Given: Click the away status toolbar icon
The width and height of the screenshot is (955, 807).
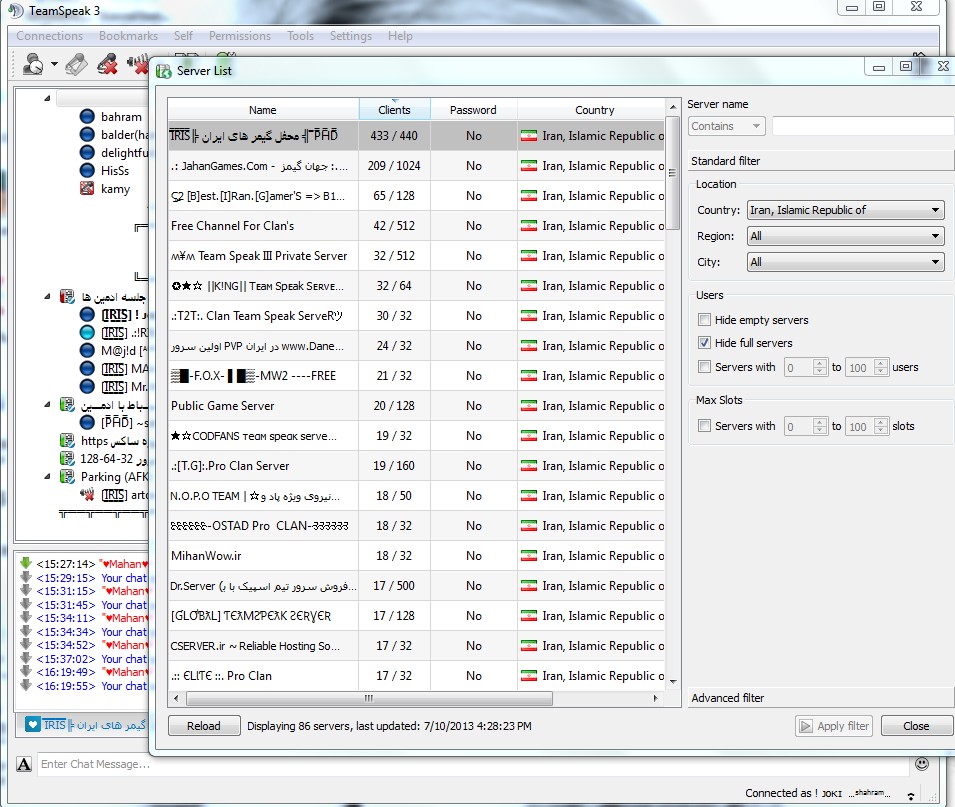Looking at the screenshot, I should (33, 64).
